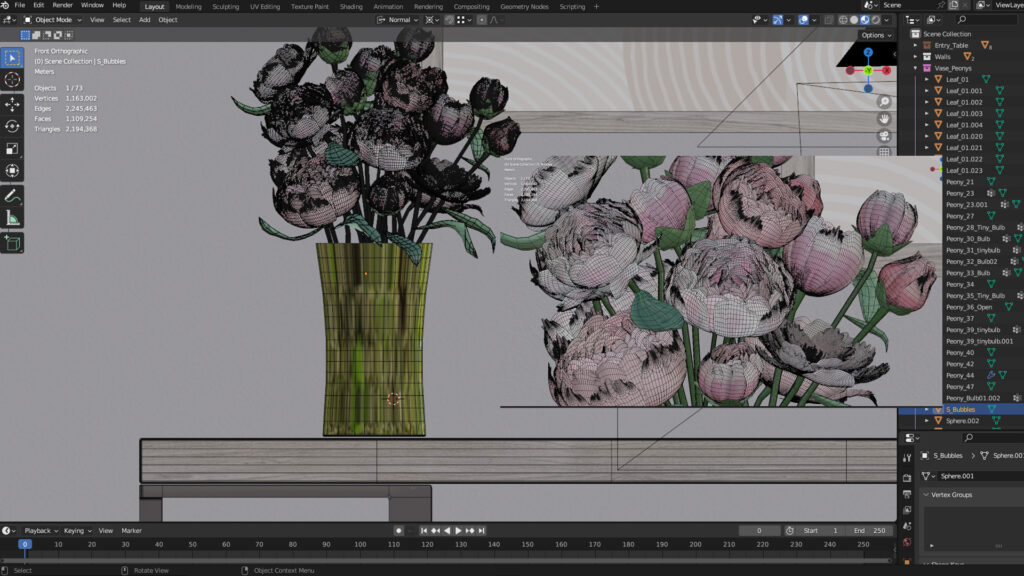Open the Render menu
This screenshot has height=576, width=1024.
coord(62,6)
